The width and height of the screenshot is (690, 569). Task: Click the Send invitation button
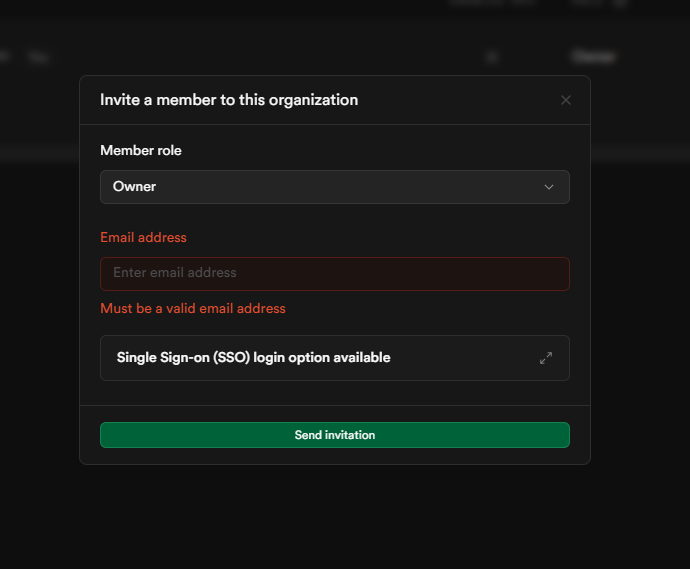tap(334, 435)
